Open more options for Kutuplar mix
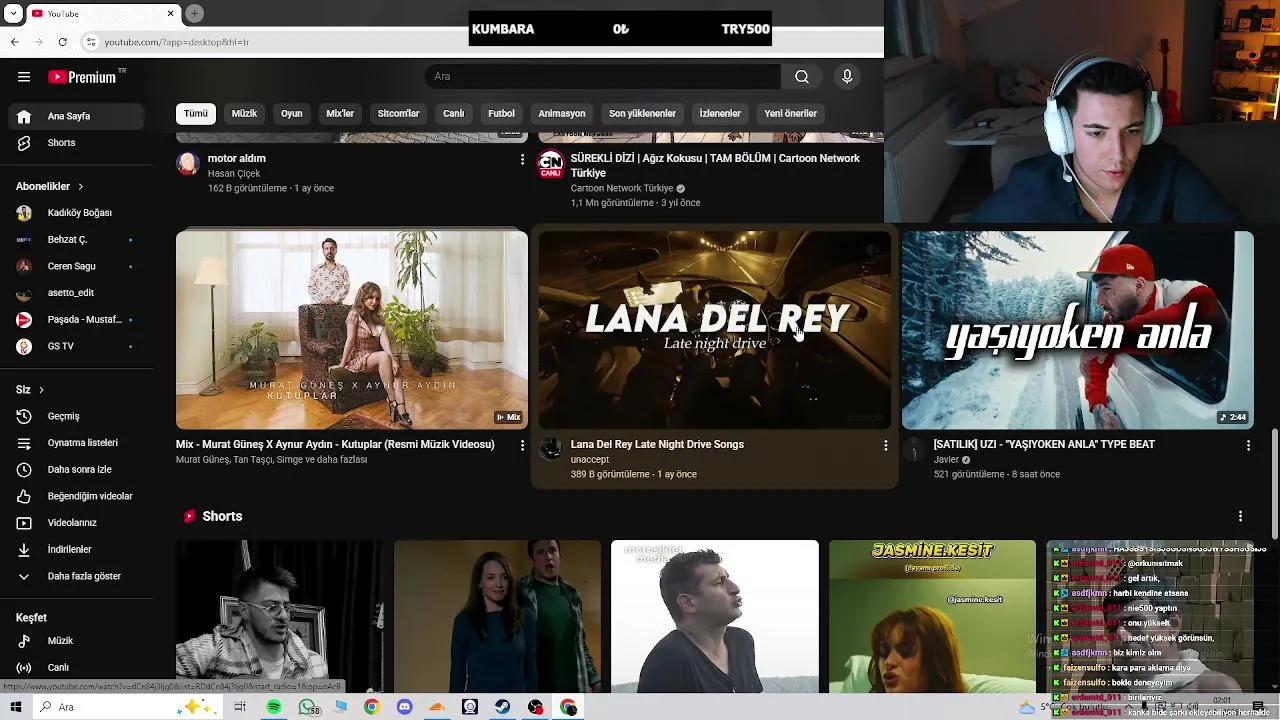 (x=522, y=446)
